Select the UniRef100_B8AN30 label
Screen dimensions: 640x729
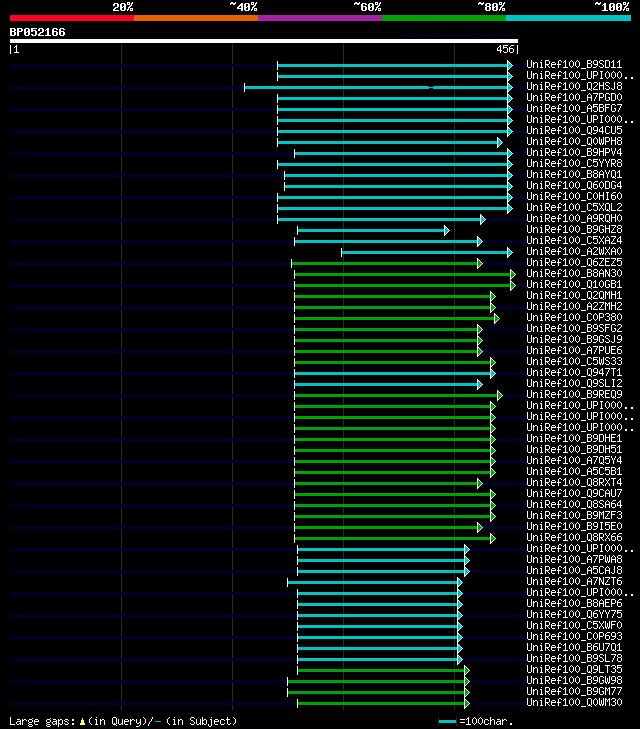574,273
